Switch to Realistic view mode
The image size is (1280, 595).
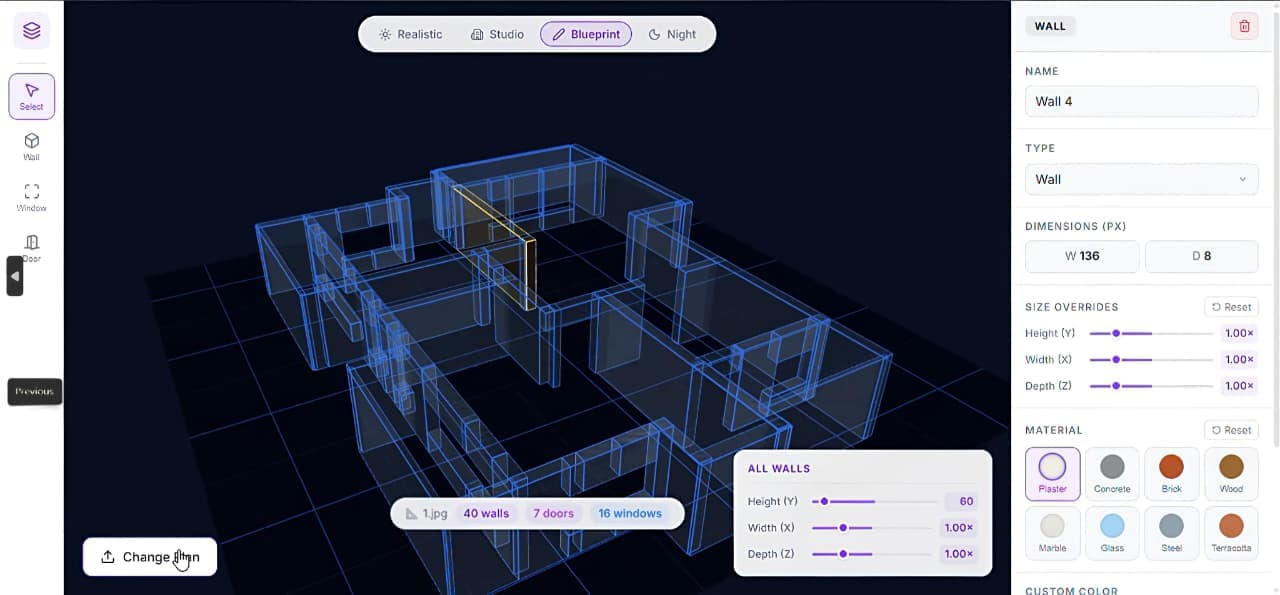click(410, 34)
